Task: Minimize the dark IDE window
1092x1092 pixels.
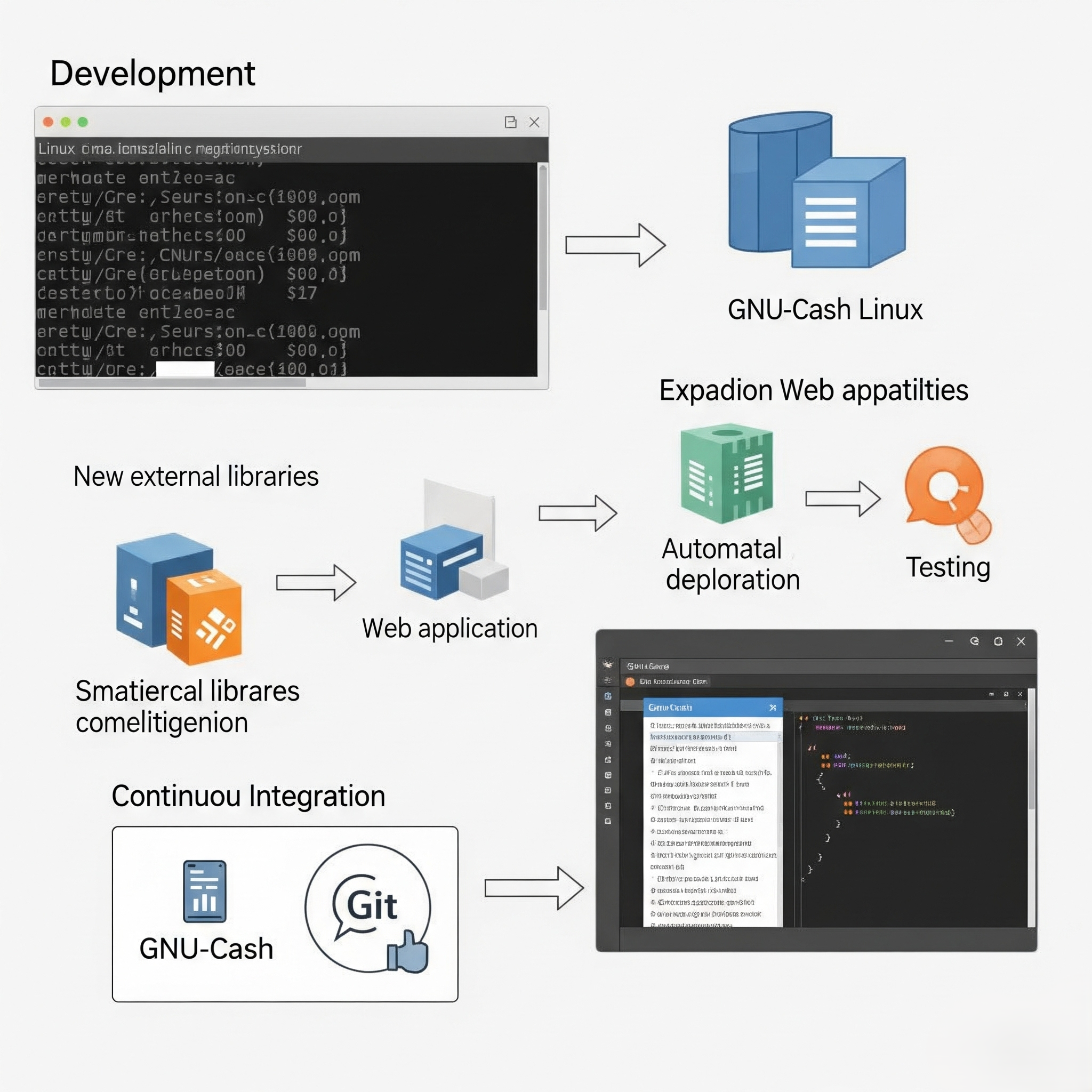Action: tap(949, 641)
